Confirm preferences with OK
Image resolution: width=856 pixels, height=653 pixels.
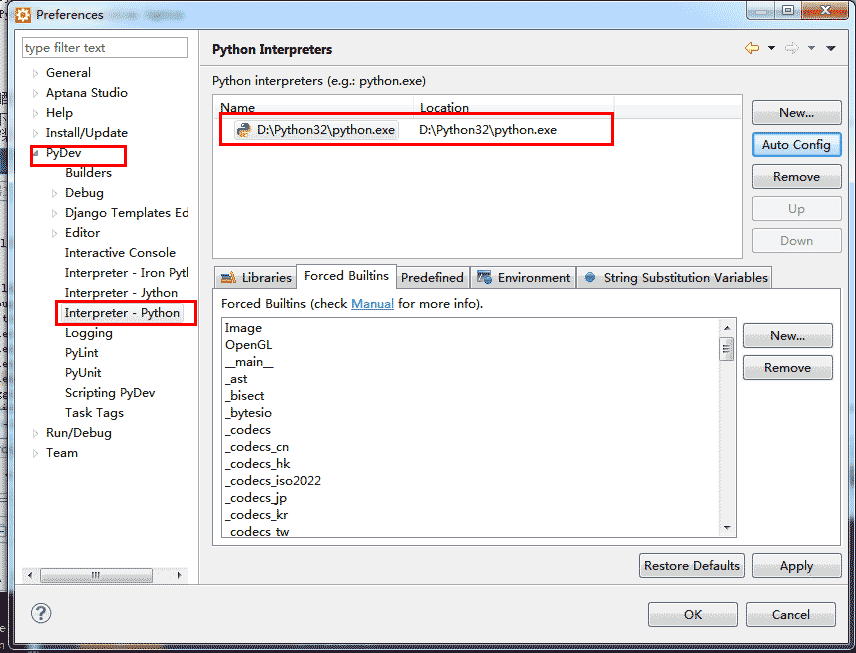692,615
